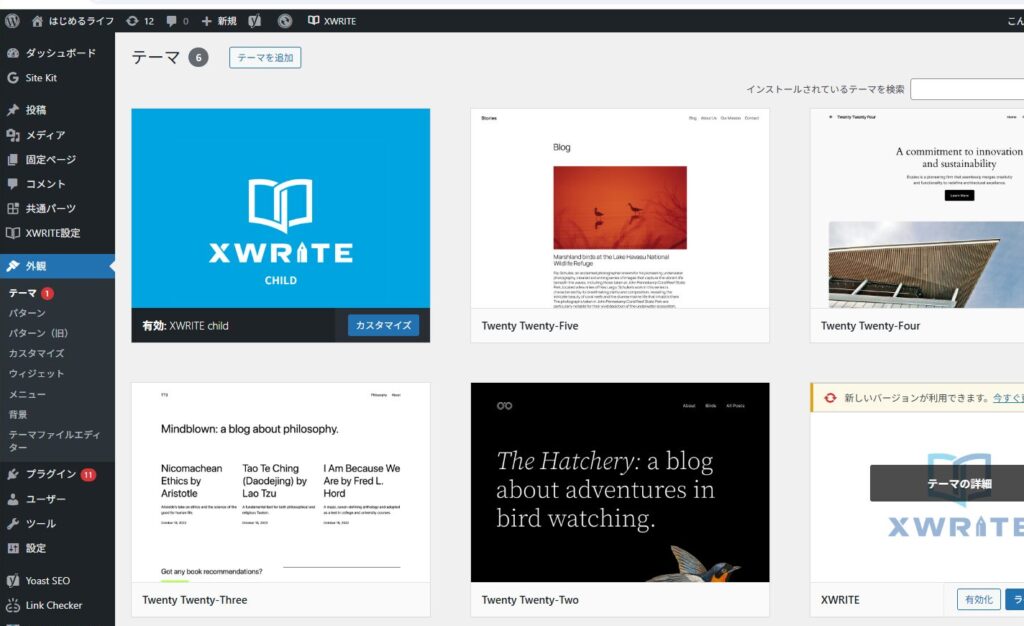1024x626 pixels.
Task: Expand the 設定 settings menu
Action: tap(36, 548)
